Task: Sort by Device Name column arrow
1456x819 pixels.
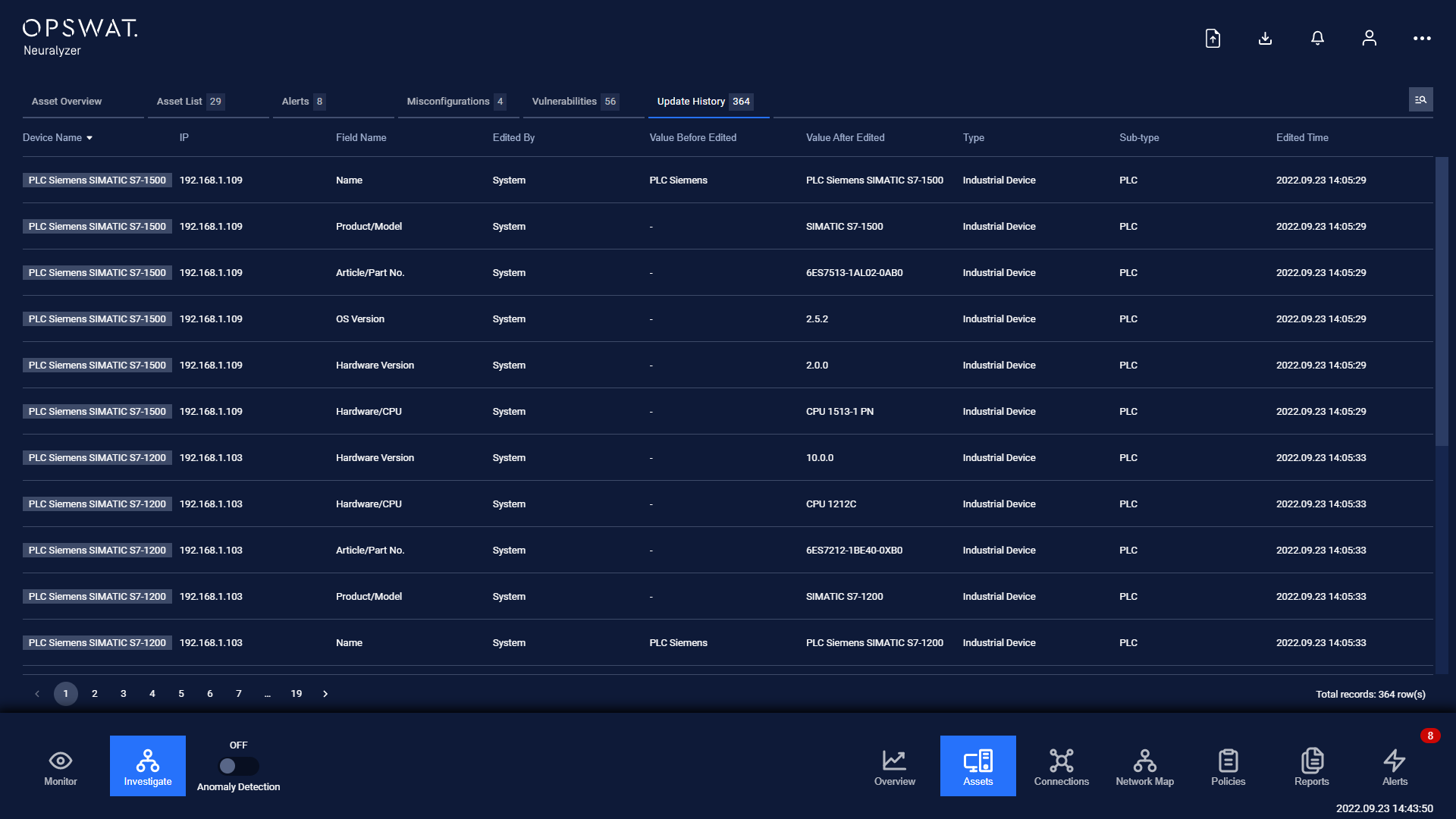Action: point(89,138)
